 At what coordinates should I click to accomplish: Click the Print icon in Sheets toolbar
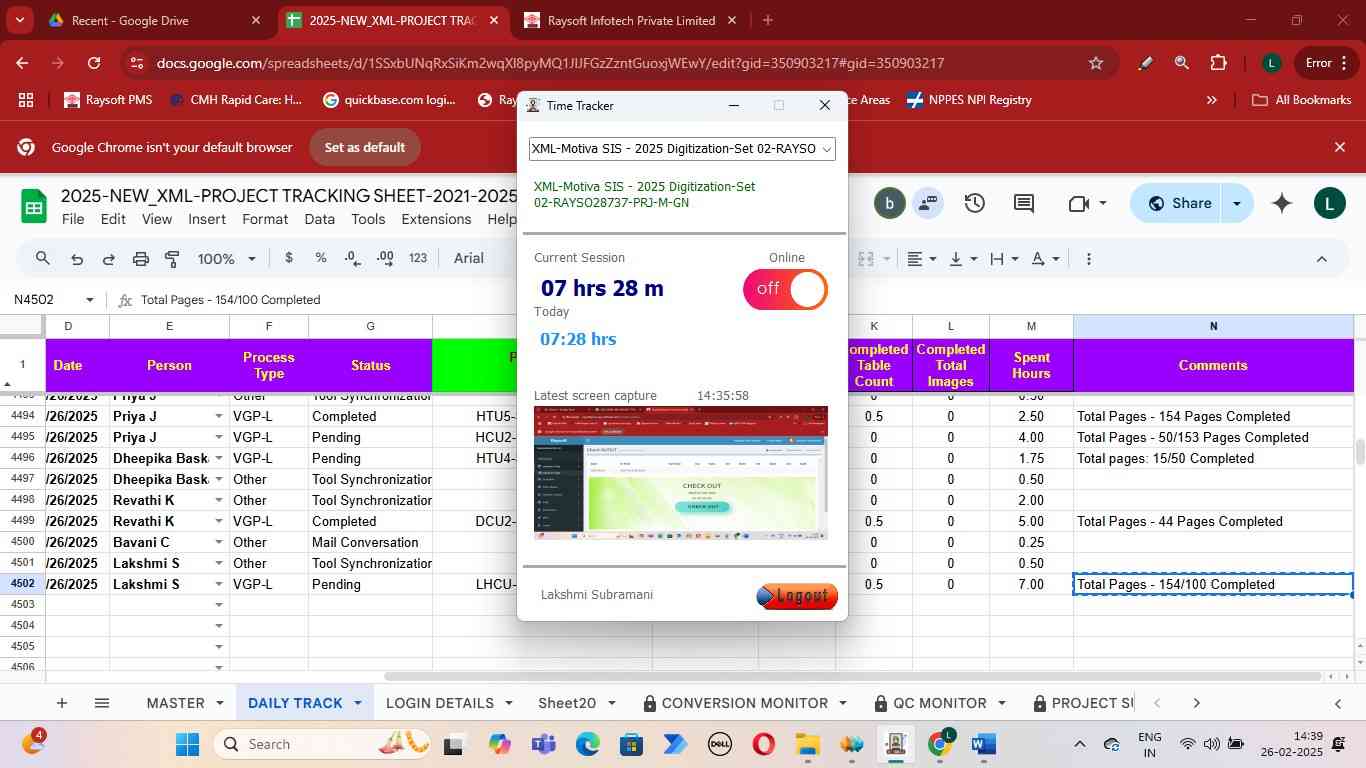click(141, 259)
